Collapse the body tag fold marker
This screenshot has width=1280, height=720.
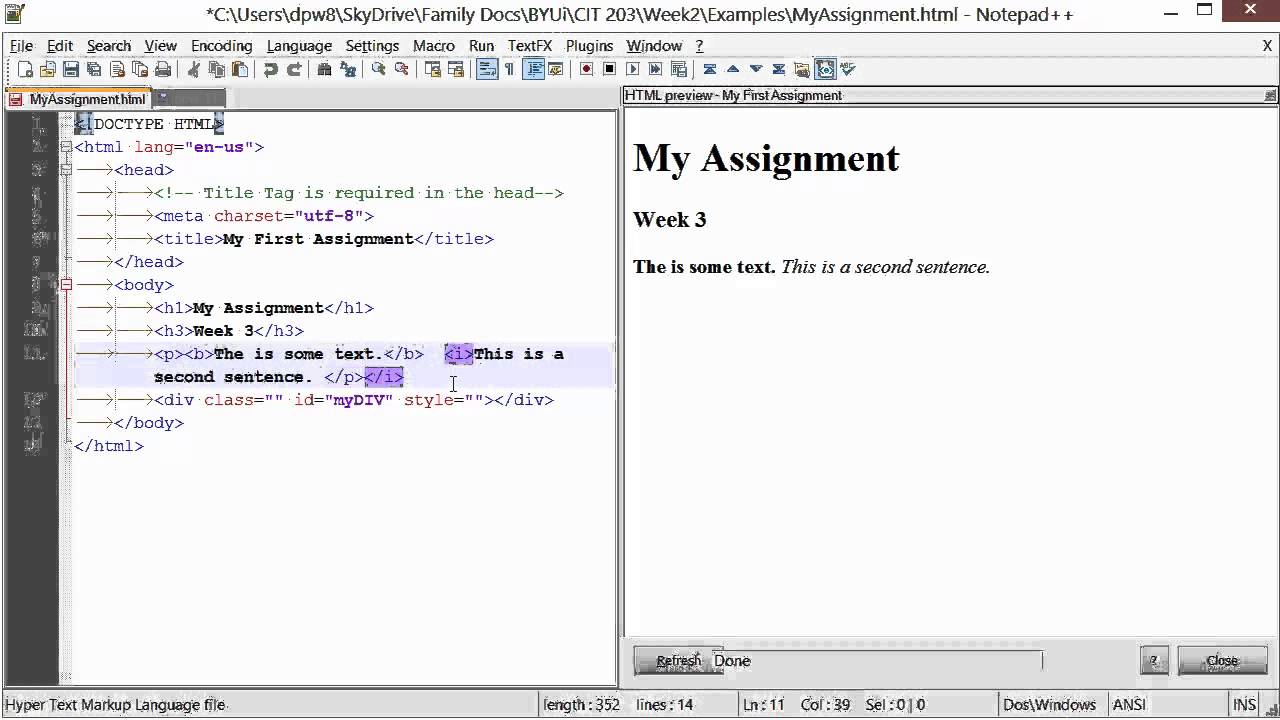click(66, 285)
